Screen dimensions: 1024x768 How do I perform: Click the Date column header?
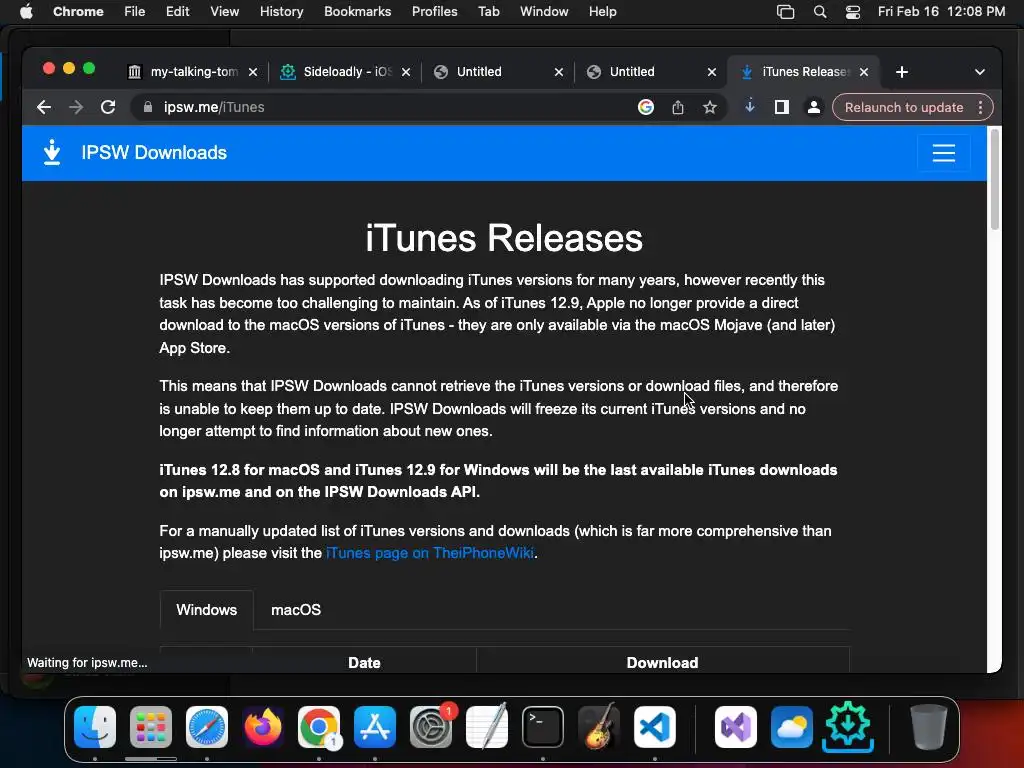[364, 662]
